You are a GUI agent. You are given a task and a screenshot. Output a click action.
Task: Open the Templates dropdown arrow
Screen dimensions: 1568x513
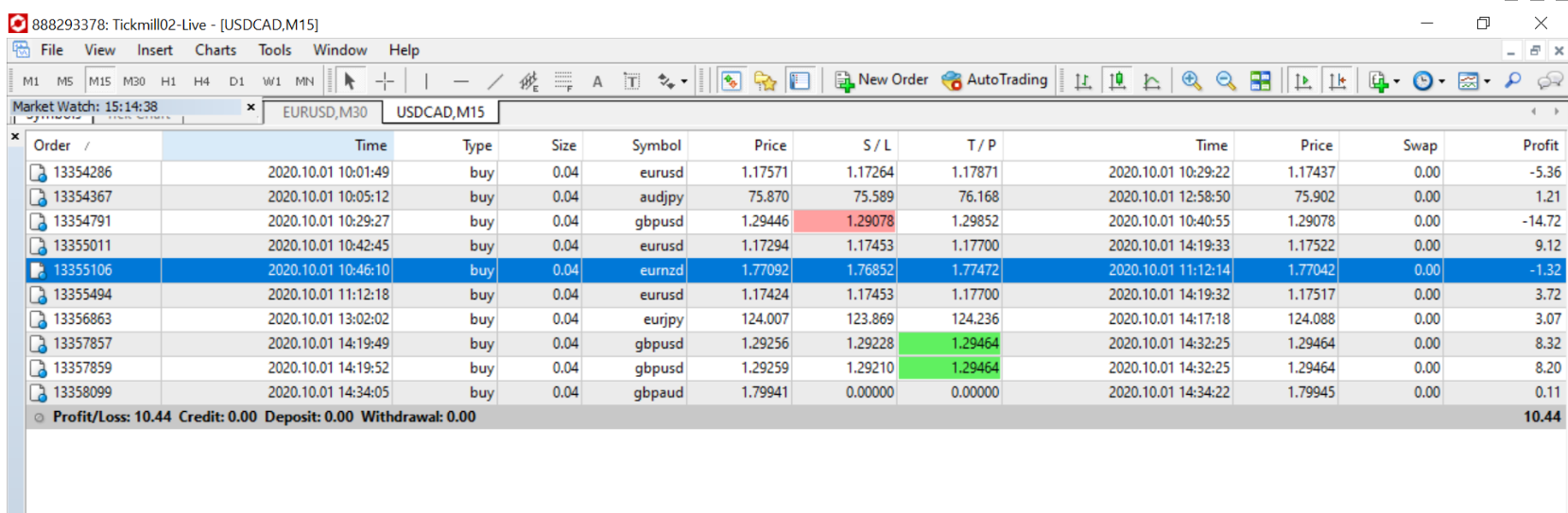click(x=1488, y=81)
